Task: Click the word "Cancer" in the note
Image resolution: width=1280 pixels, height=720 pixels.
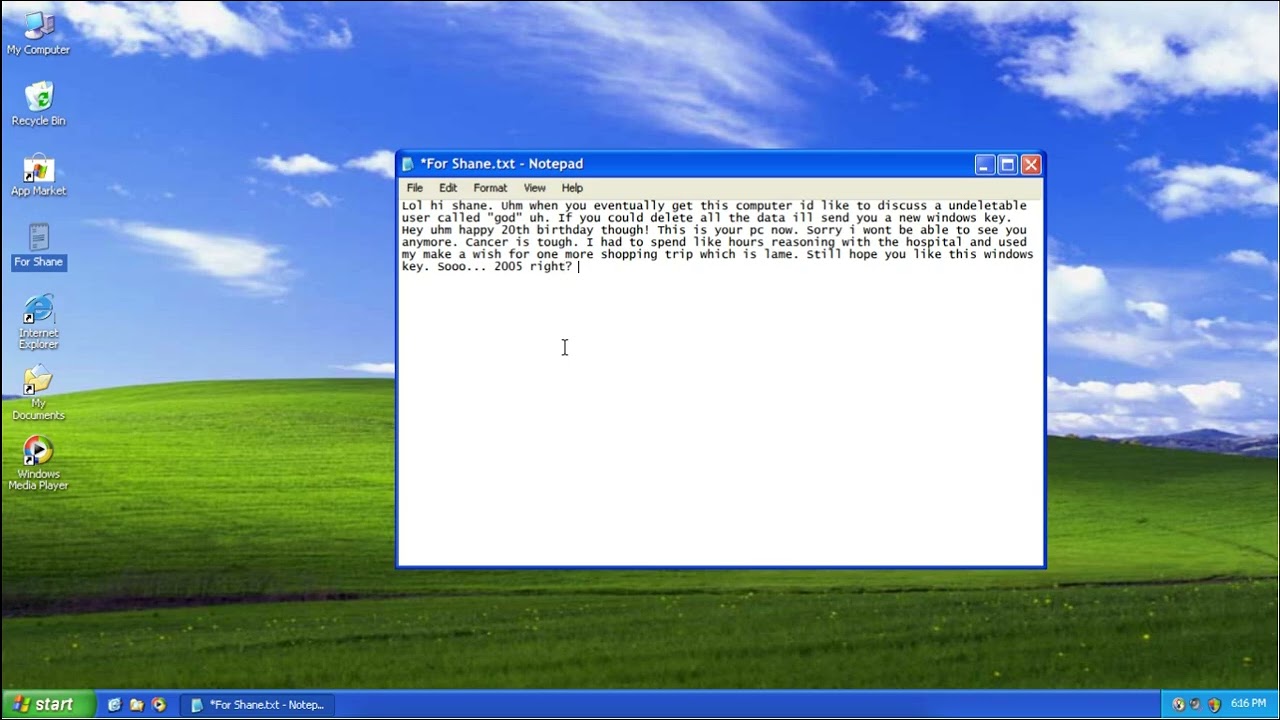Action: [x=486, y=242]
